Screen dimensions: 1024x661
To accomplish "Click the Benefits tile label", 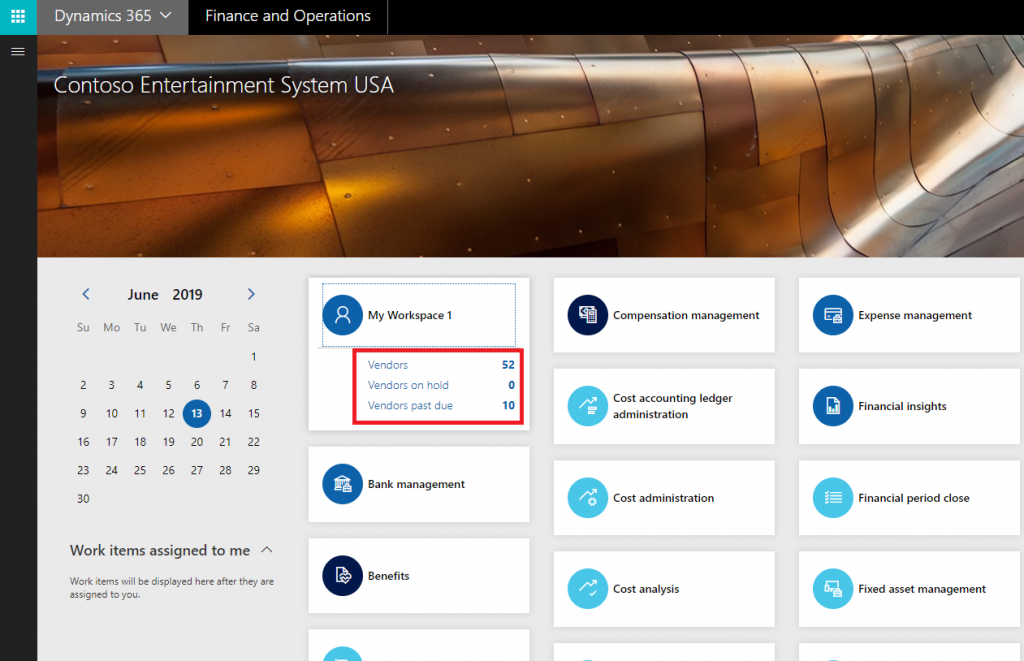I will [389, 575].
